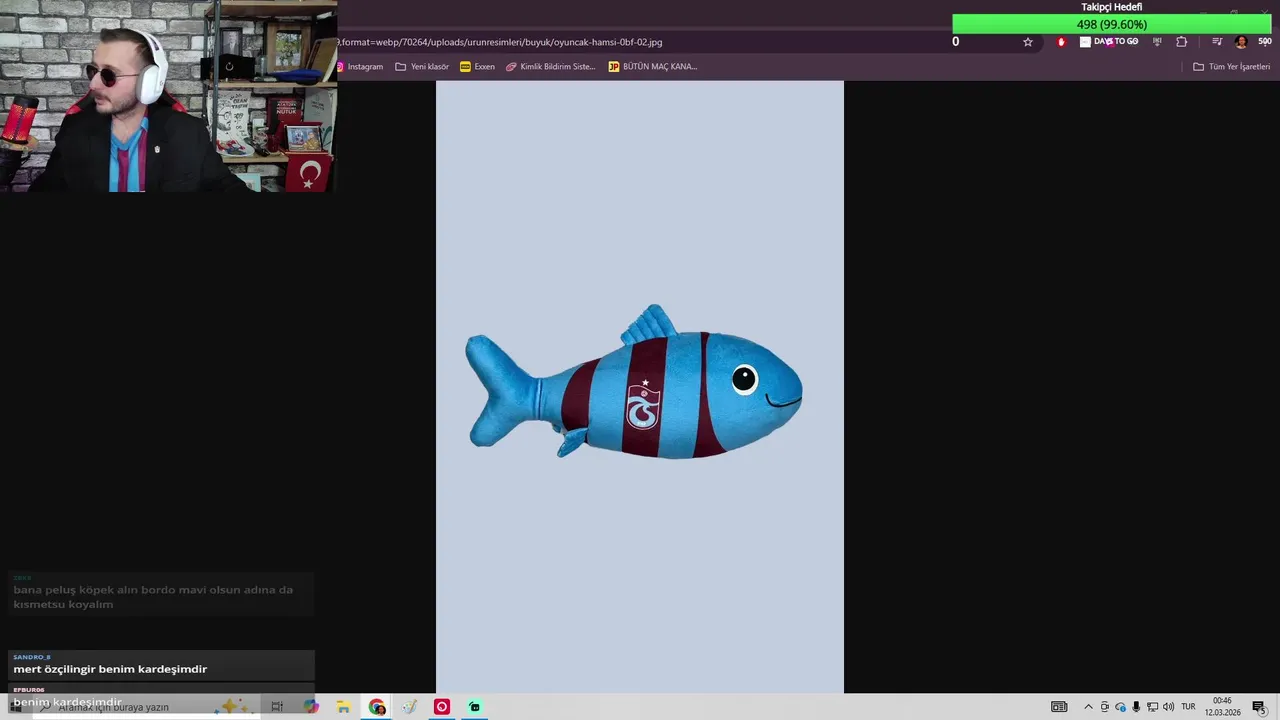Open the clock showing 00:46
This screenshot has width=1280, height=720.
click(1222, 707)
